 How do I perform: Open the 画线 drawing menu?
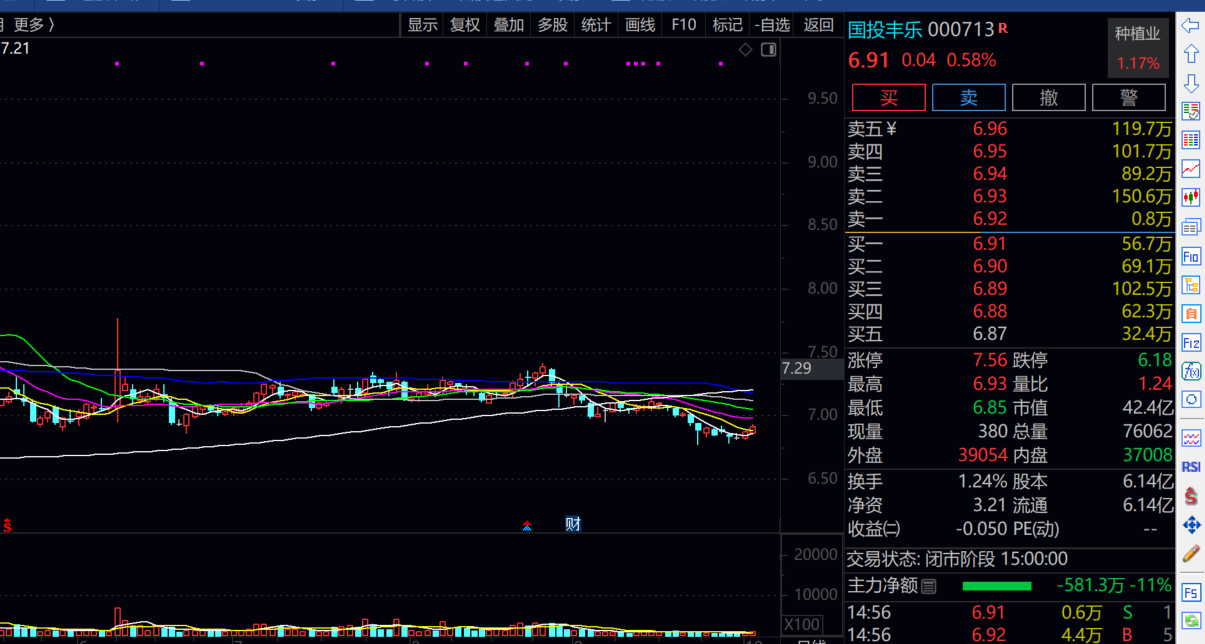coord(640,25)
